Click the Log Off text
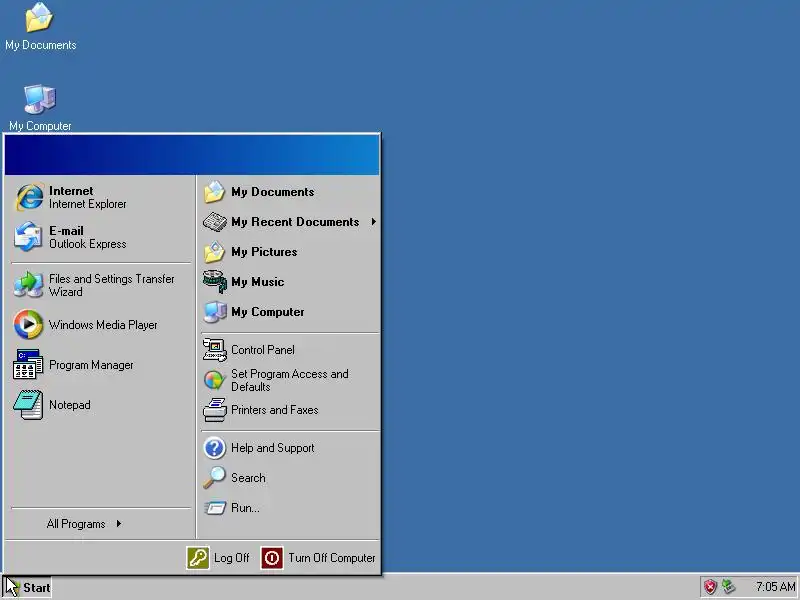The height and width of the screenshot is (600, 800). pos(232,558)
